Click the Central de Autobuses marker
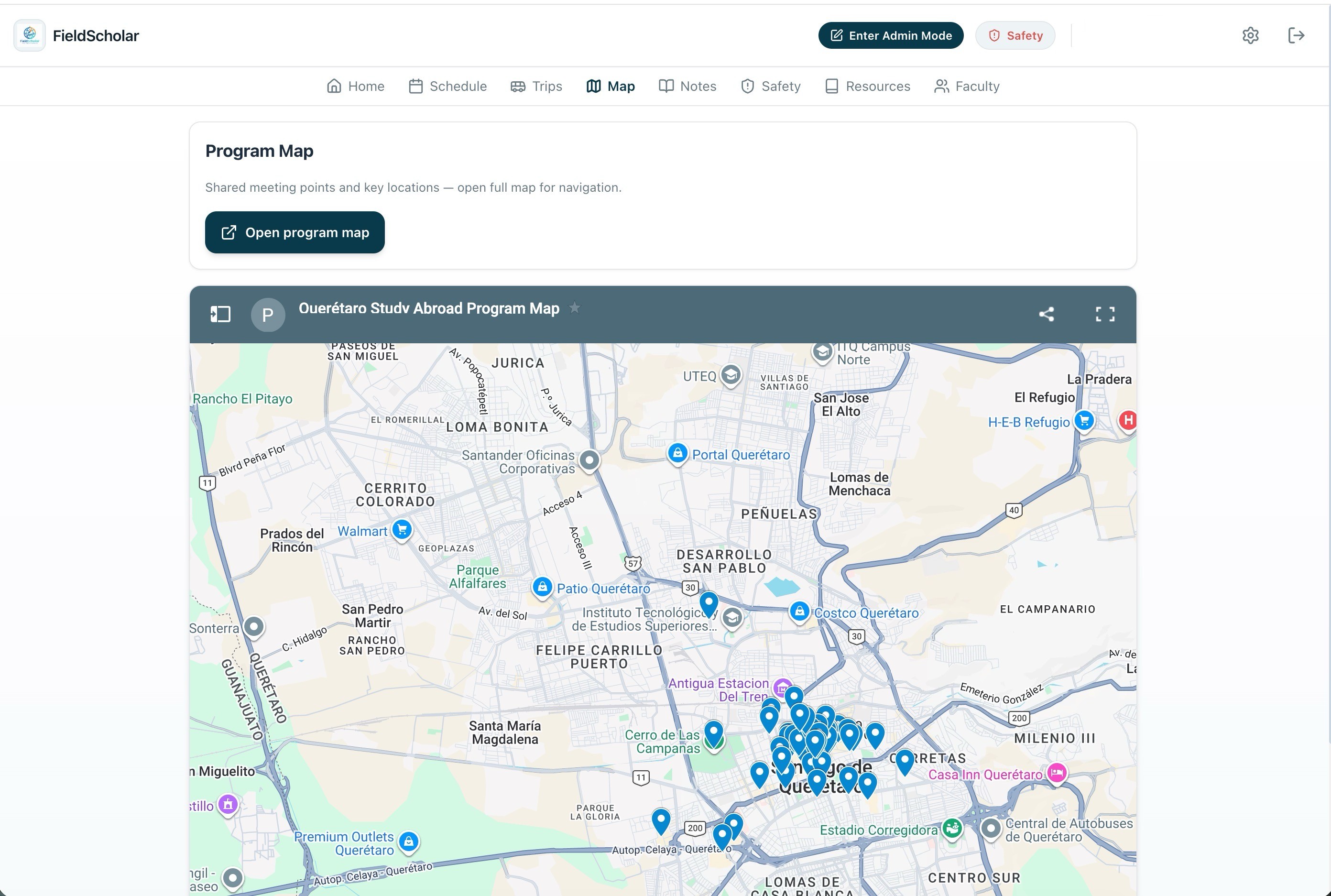This screenshot has height=896, width=1331. [x=991, y=829]
